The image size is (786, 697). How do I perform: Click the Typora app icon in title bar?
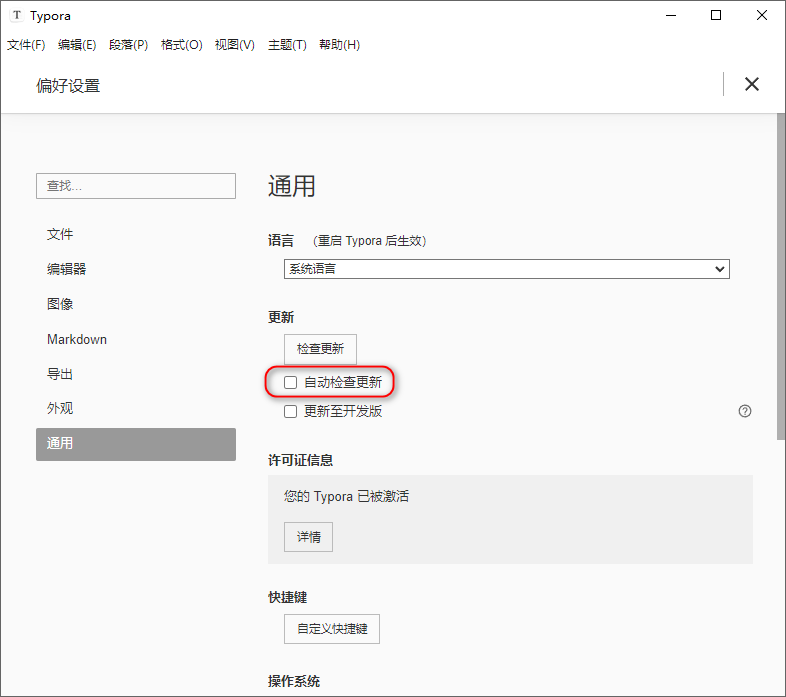[17, 16]
